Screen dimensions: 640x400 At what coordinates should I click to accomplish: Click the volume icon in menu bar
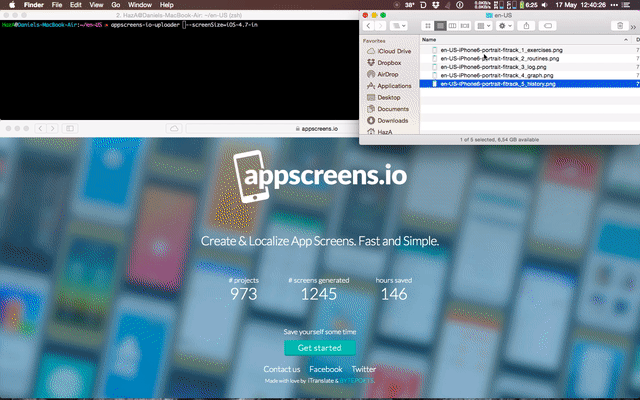(x=544, y=5)
